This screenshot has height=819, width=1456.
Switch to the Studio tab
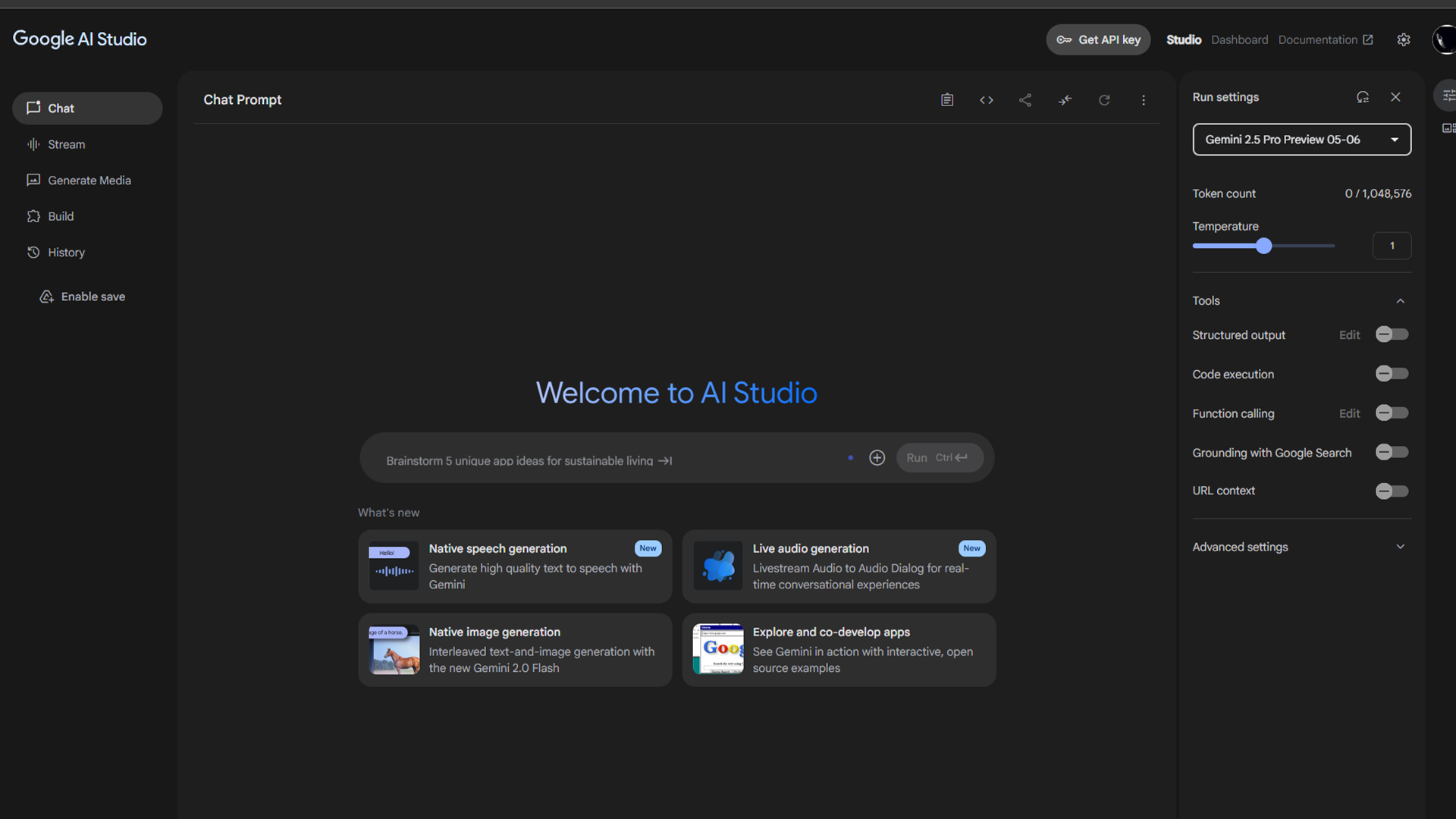1184,39
